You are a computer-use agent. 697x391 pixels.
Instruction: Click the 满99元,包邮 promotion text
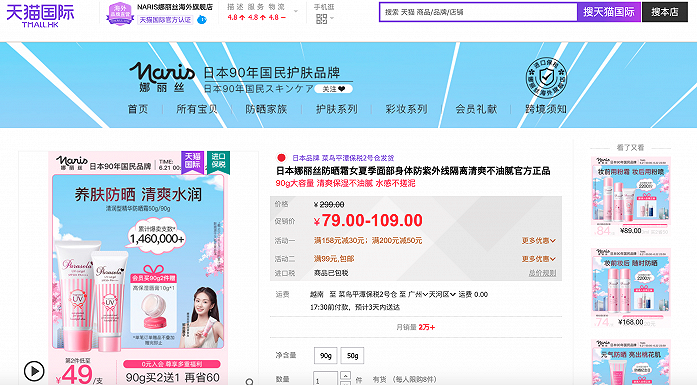tap(334, 259)
